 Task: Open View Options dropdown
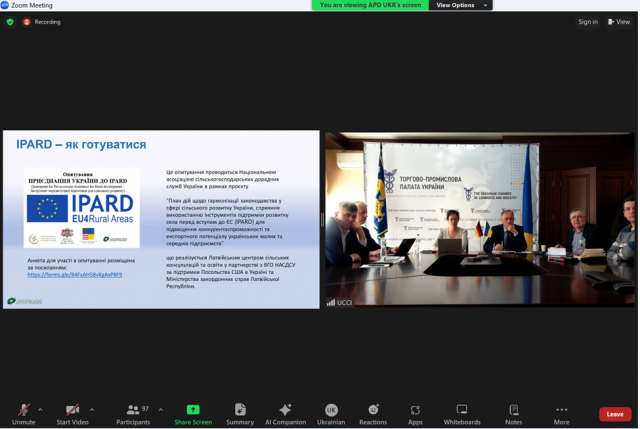point(461,5)
